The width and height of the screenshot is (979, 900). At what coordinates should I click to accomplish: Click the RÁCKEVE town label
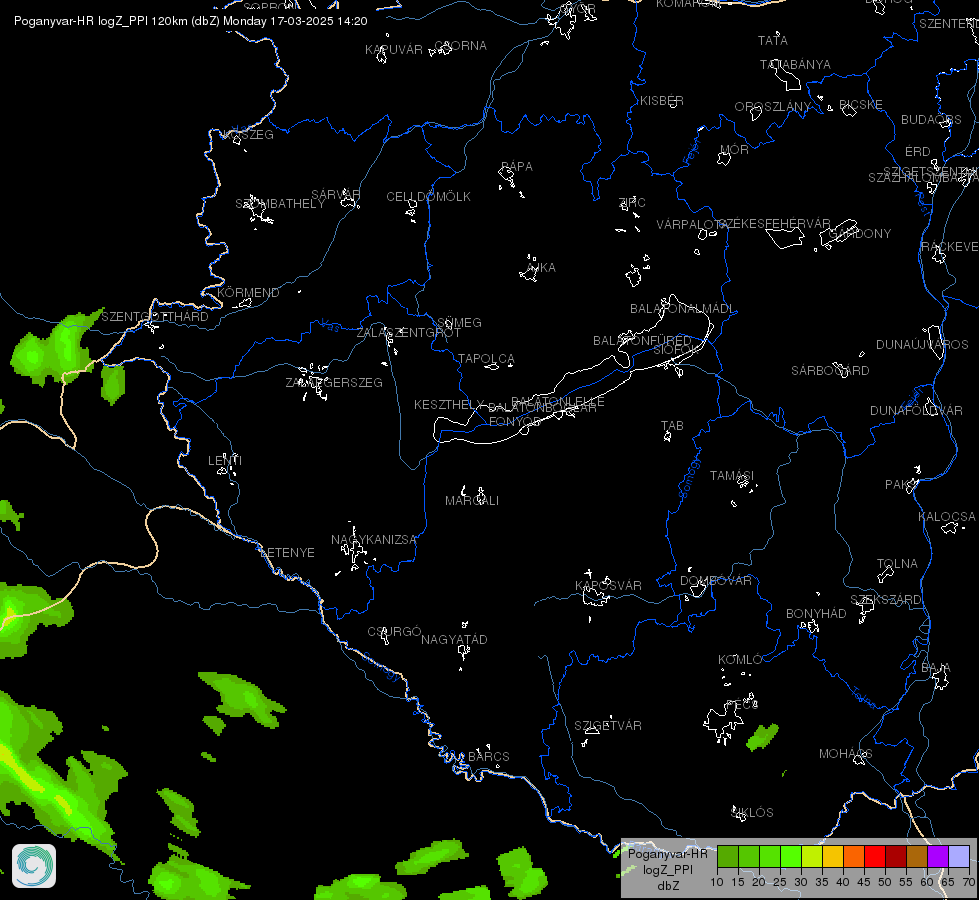click(x=950, y=247)
